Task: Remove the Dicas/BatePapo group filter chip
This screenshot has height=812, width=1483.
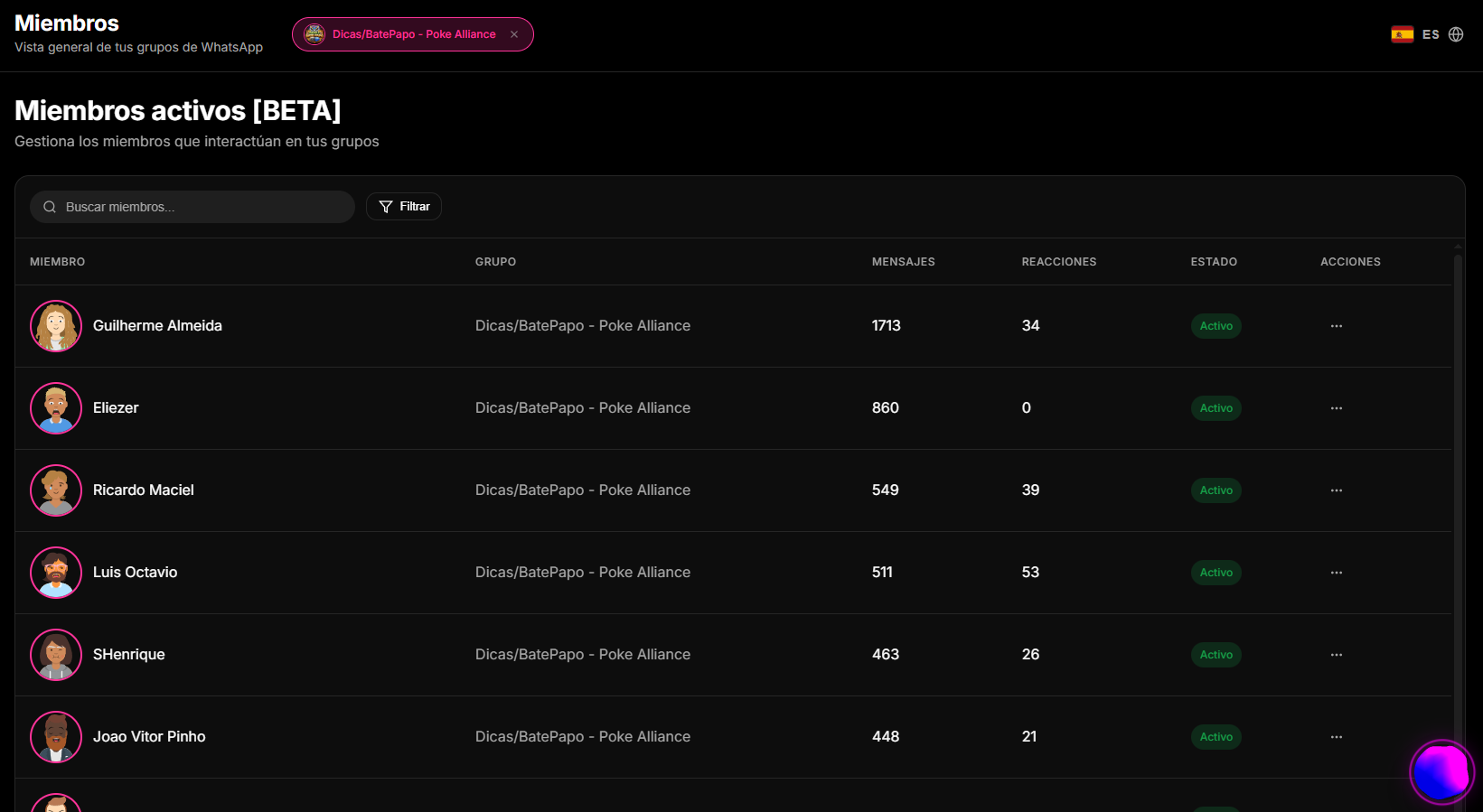Action: pos(514,34)
